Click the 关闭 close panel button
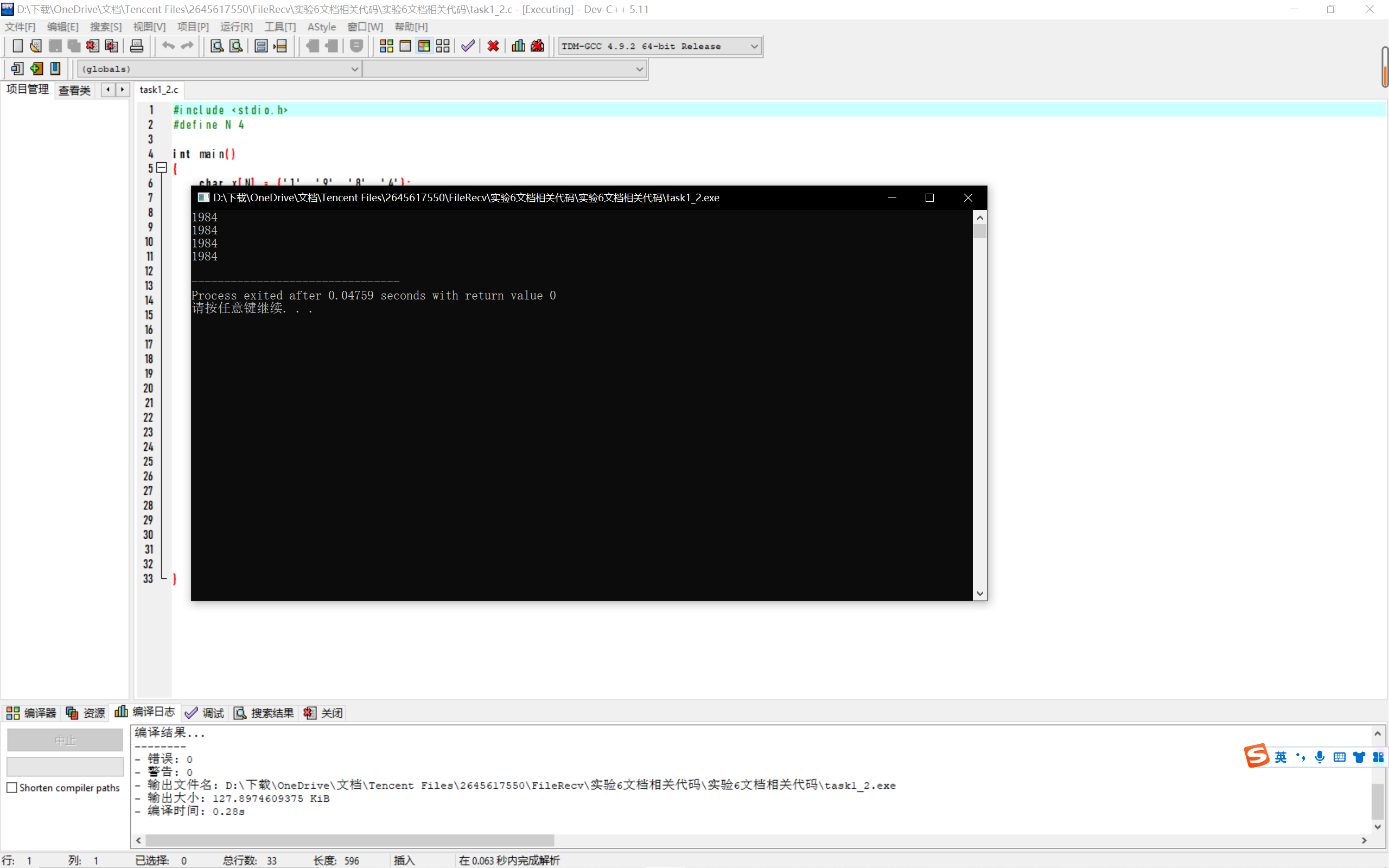 324,712
